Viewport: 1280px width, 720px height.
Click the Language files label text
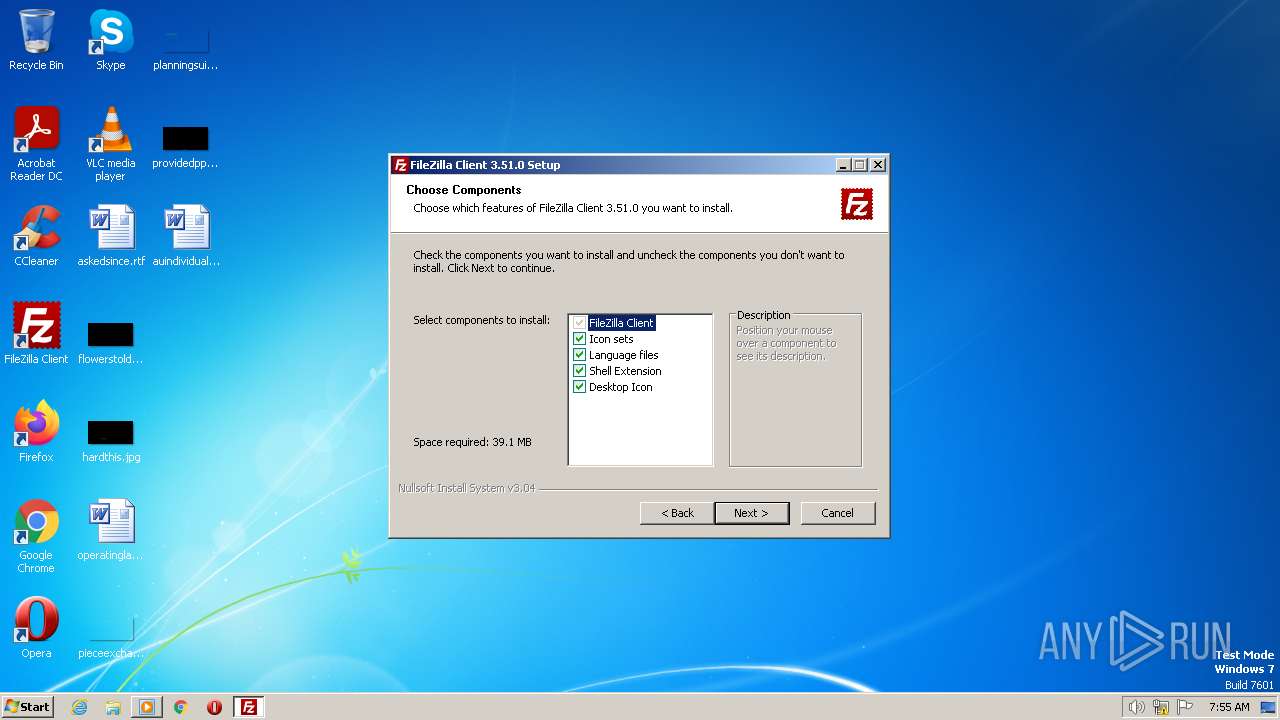[x=623, y=355]
